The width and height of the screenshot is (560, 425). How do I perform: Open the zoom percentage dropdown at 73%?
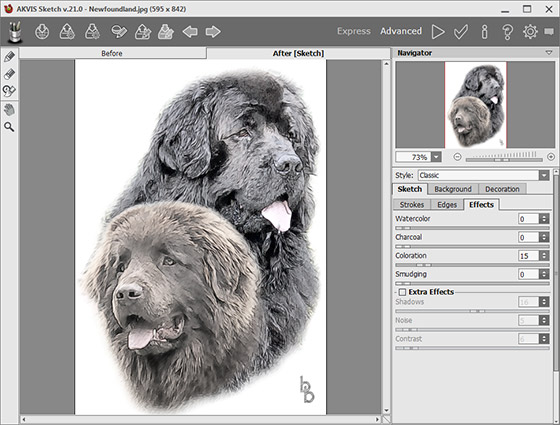[x=436, y=157]
